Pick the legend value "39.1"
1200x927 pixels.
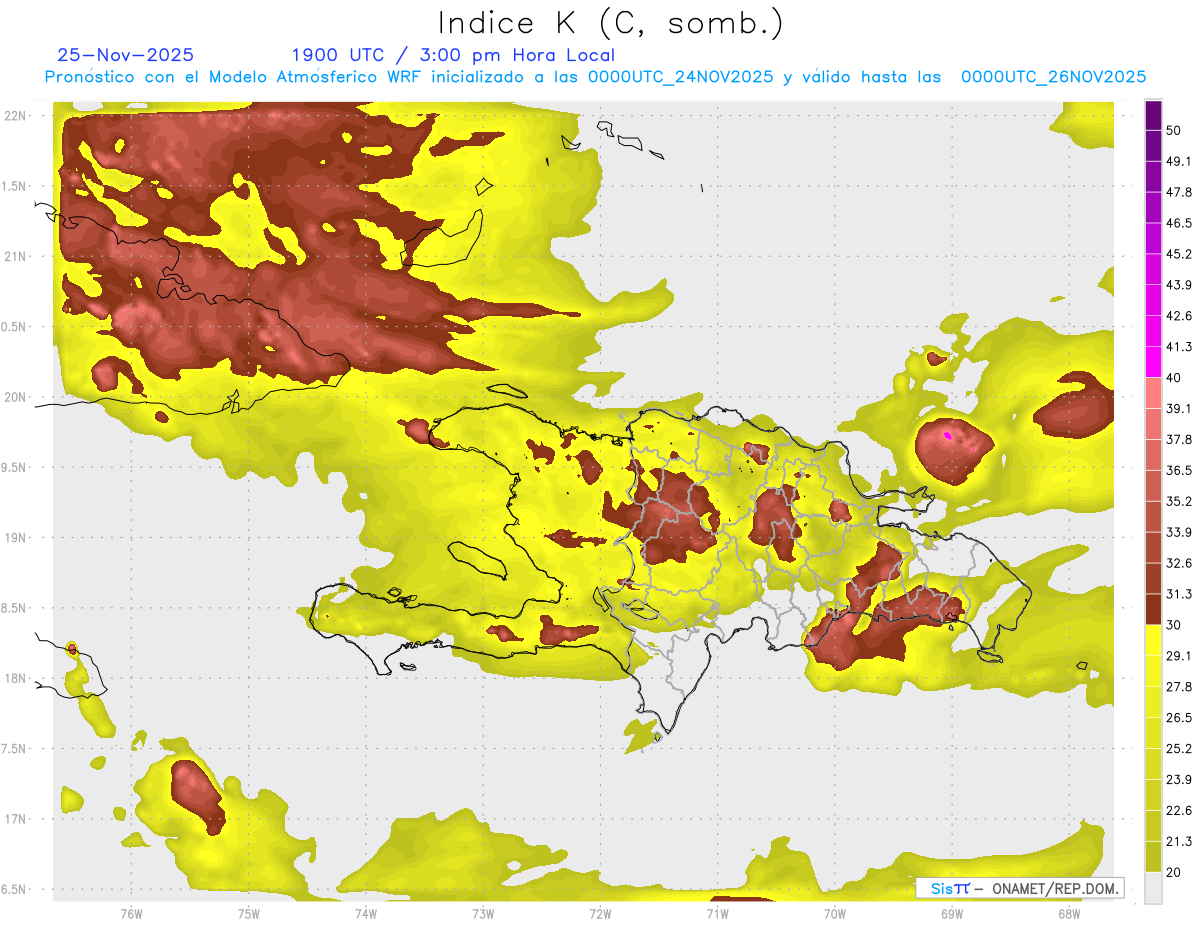pos(1179,409)
